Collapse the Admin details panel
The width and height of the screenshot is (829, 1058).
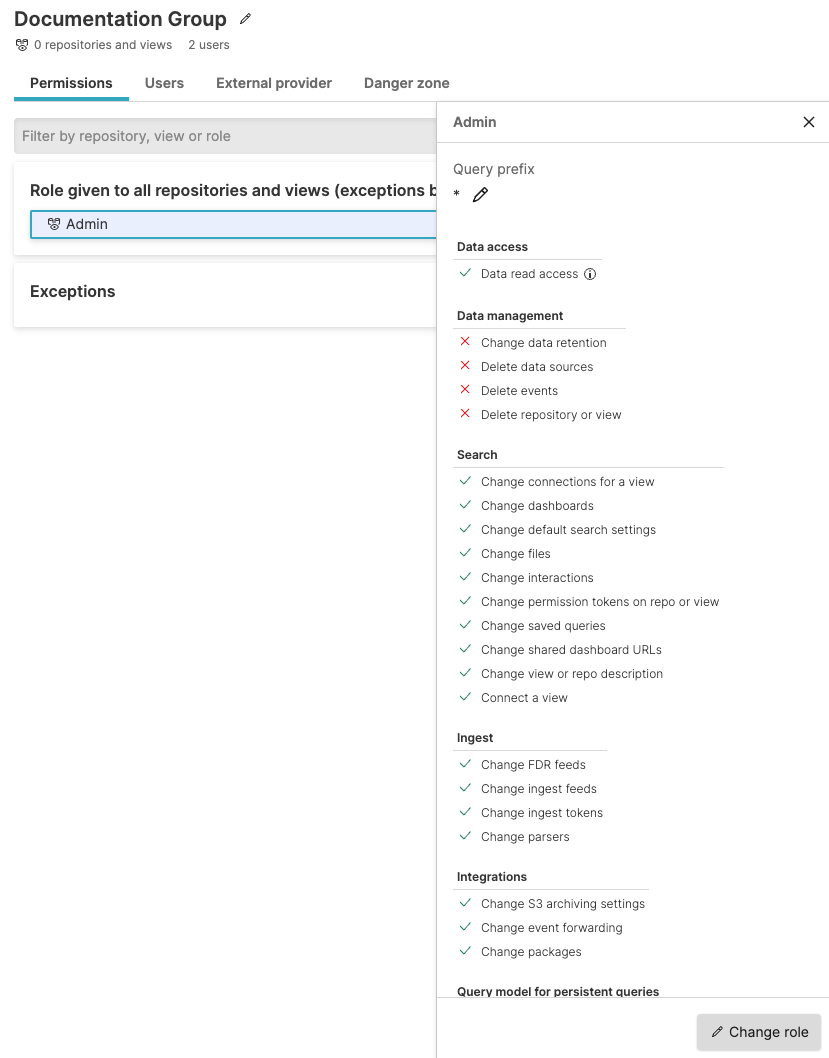click(809, 121)
